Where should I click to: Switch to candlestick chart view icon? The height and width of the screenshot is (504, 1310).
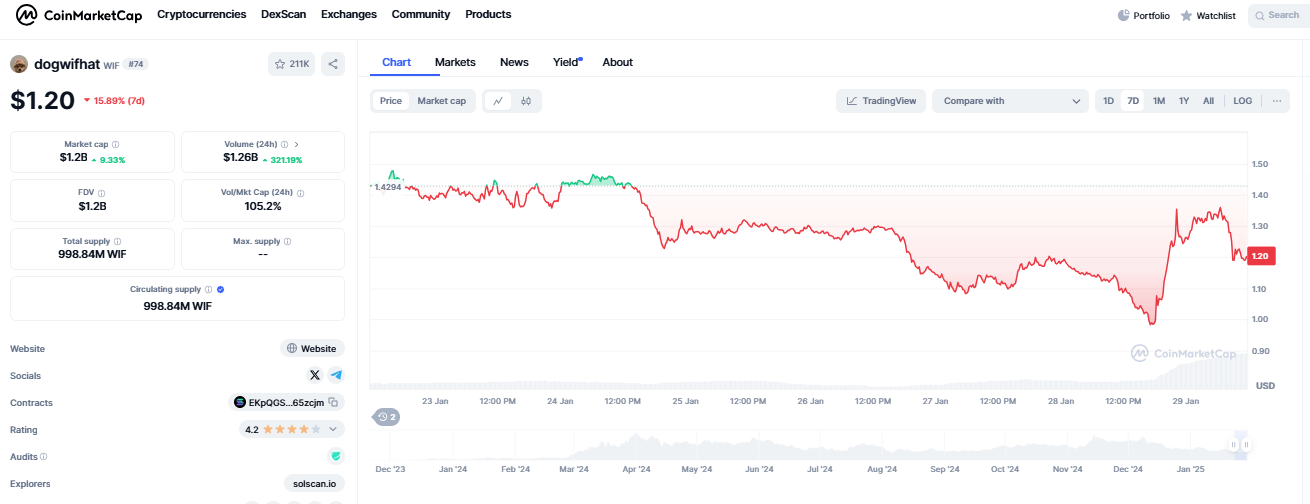(526, 101)
